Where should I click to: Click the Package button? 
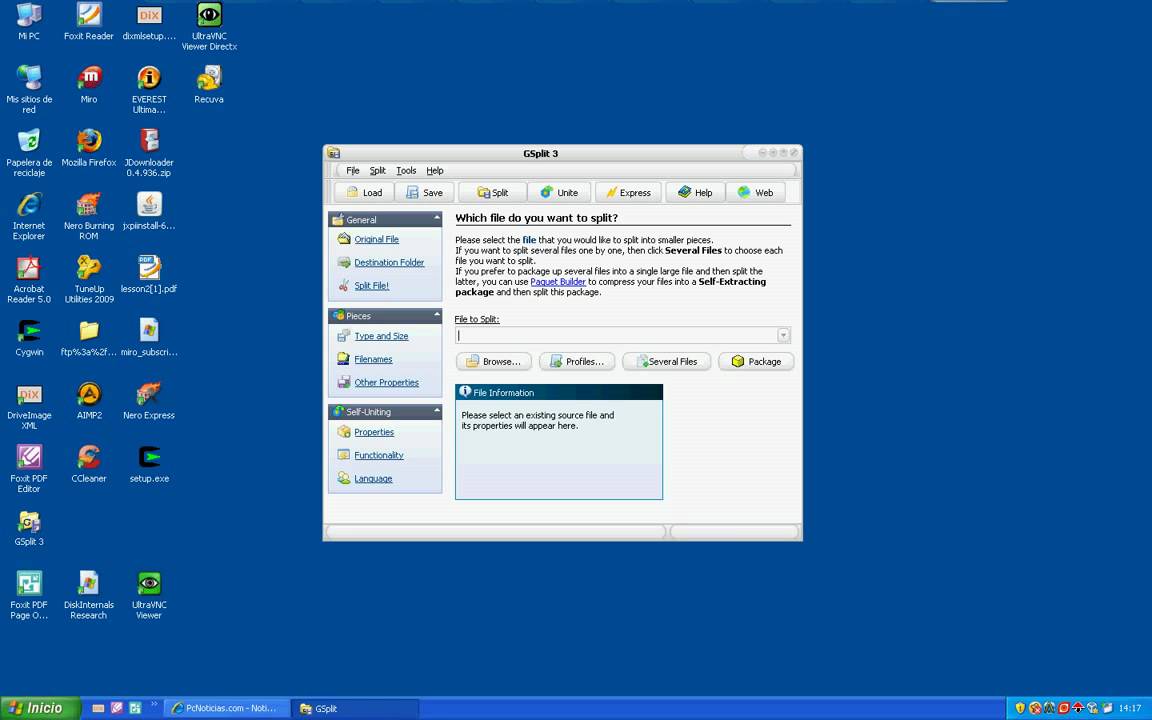pos(756,361)
